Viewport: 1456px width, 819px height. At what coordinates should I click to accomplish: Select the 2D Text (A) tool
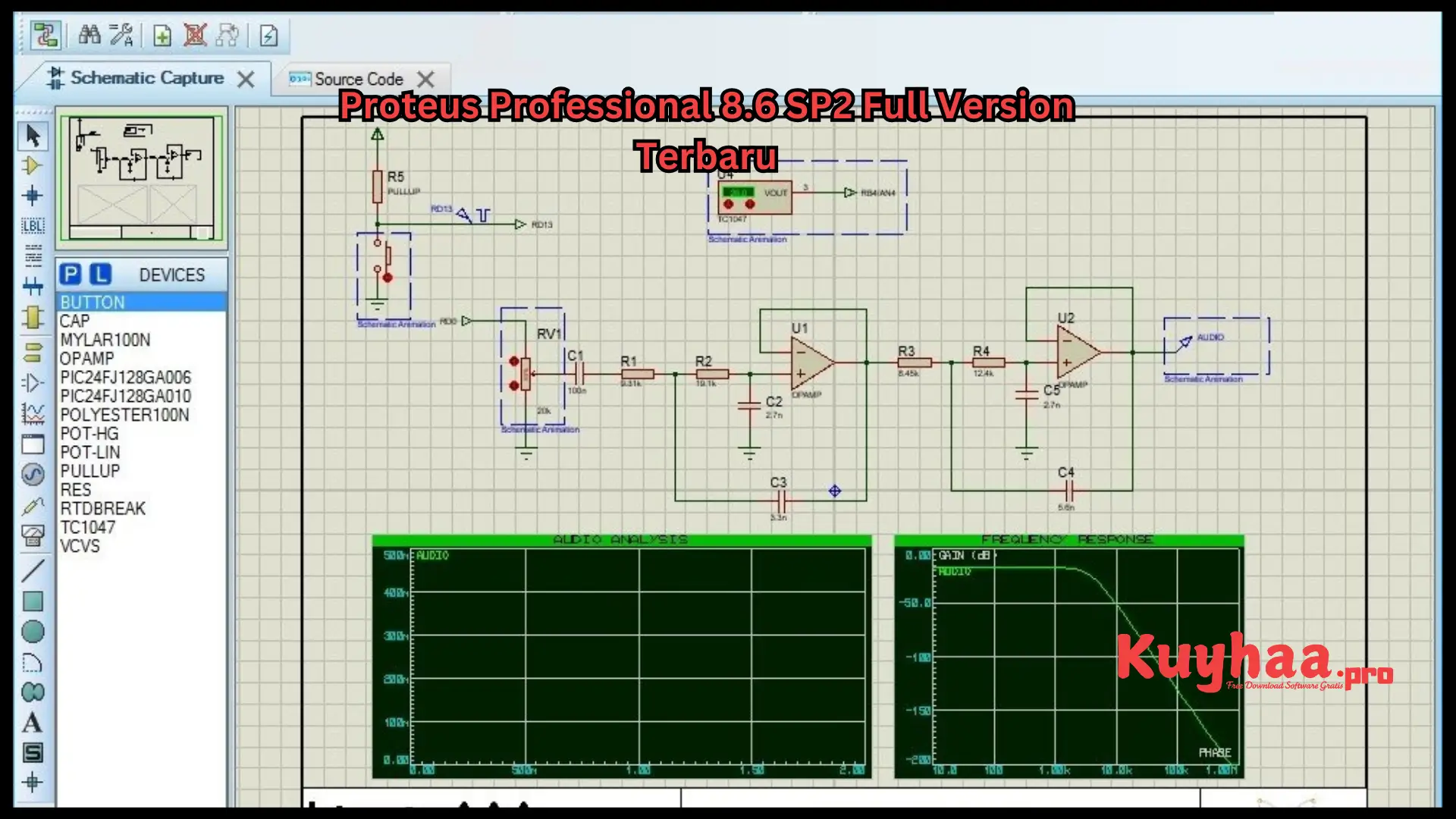33,723
